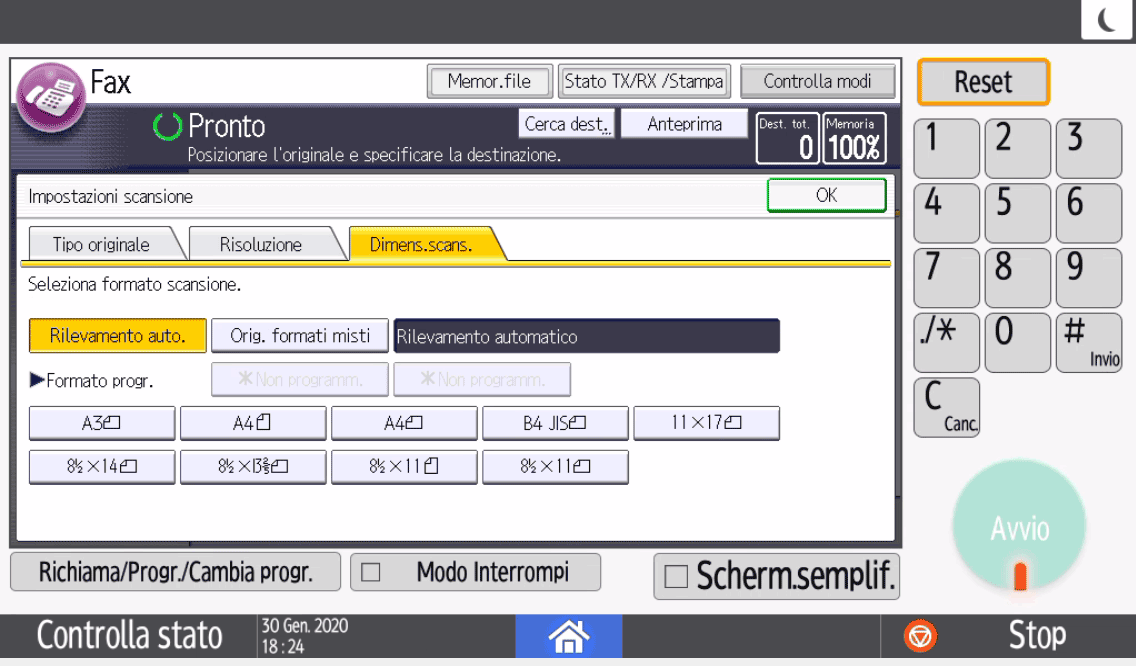Click first Non programm. format button
Image resolution: width=1136 pixels, height=666 pixels.
coord(300,380)
